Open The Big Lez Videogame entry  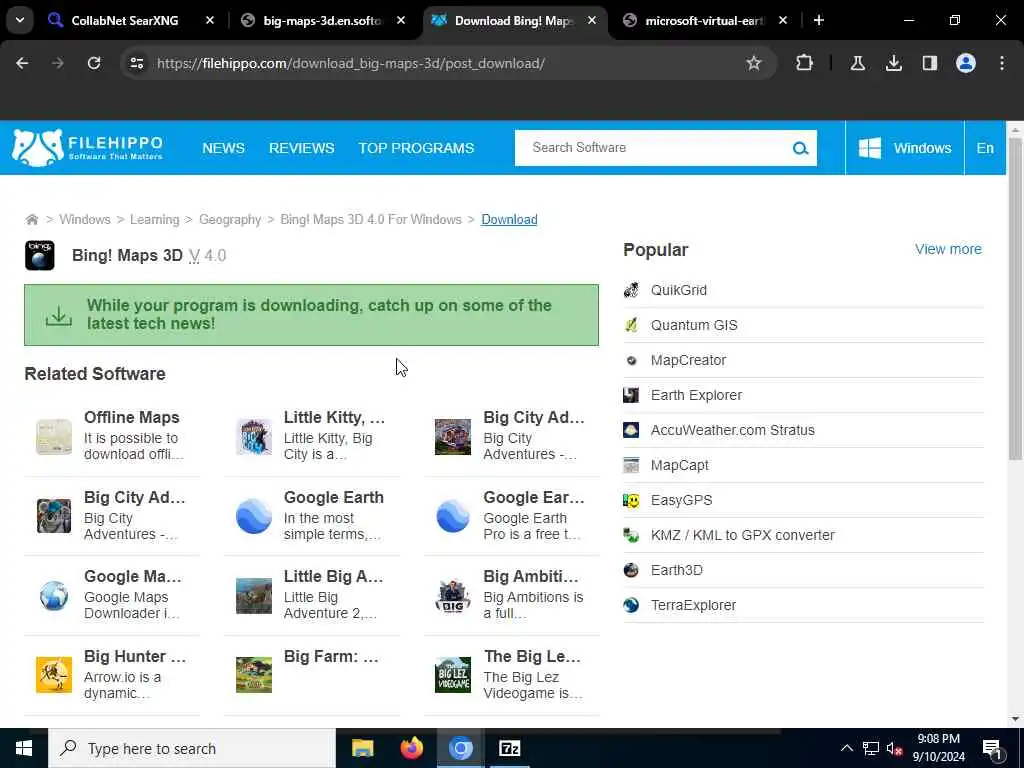511,674
